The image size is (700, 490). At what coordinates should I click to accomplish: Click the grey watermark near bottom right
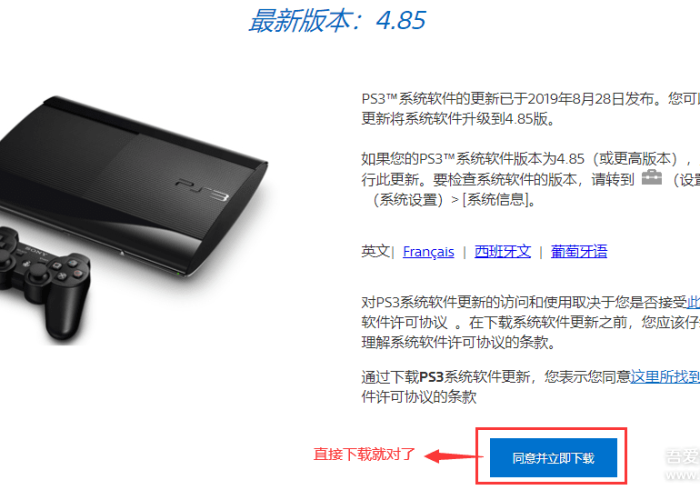[682, 464]
